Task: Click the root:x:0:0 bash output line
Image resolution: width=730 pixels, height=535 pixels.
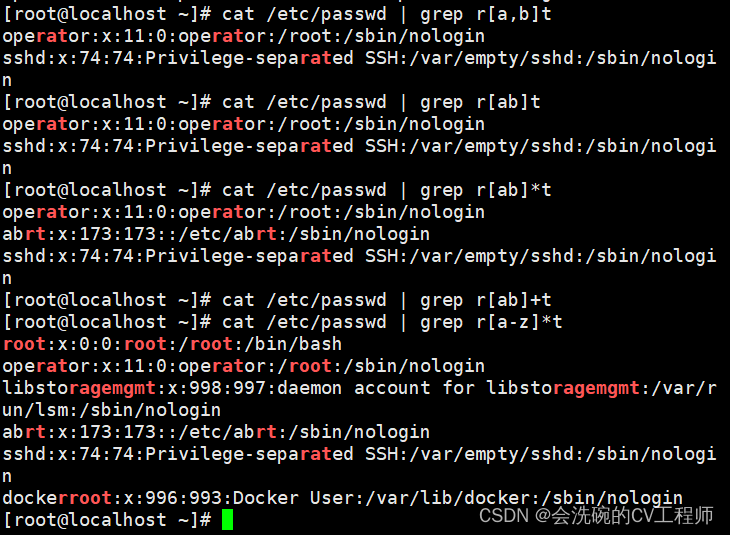Action: (172, 344)
